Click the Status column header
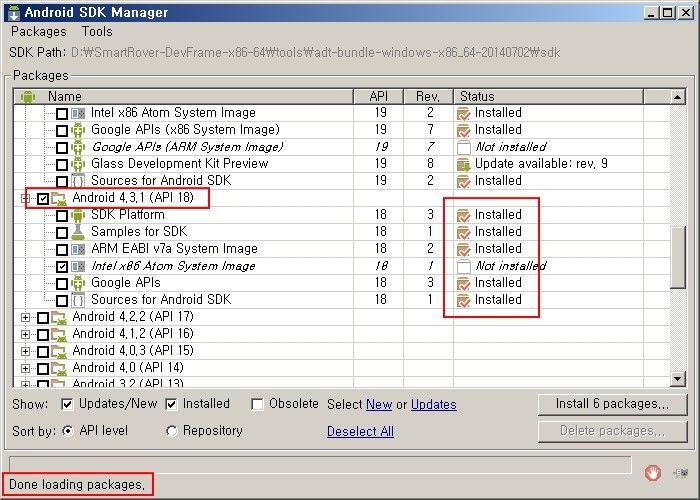 click(549, 96)
